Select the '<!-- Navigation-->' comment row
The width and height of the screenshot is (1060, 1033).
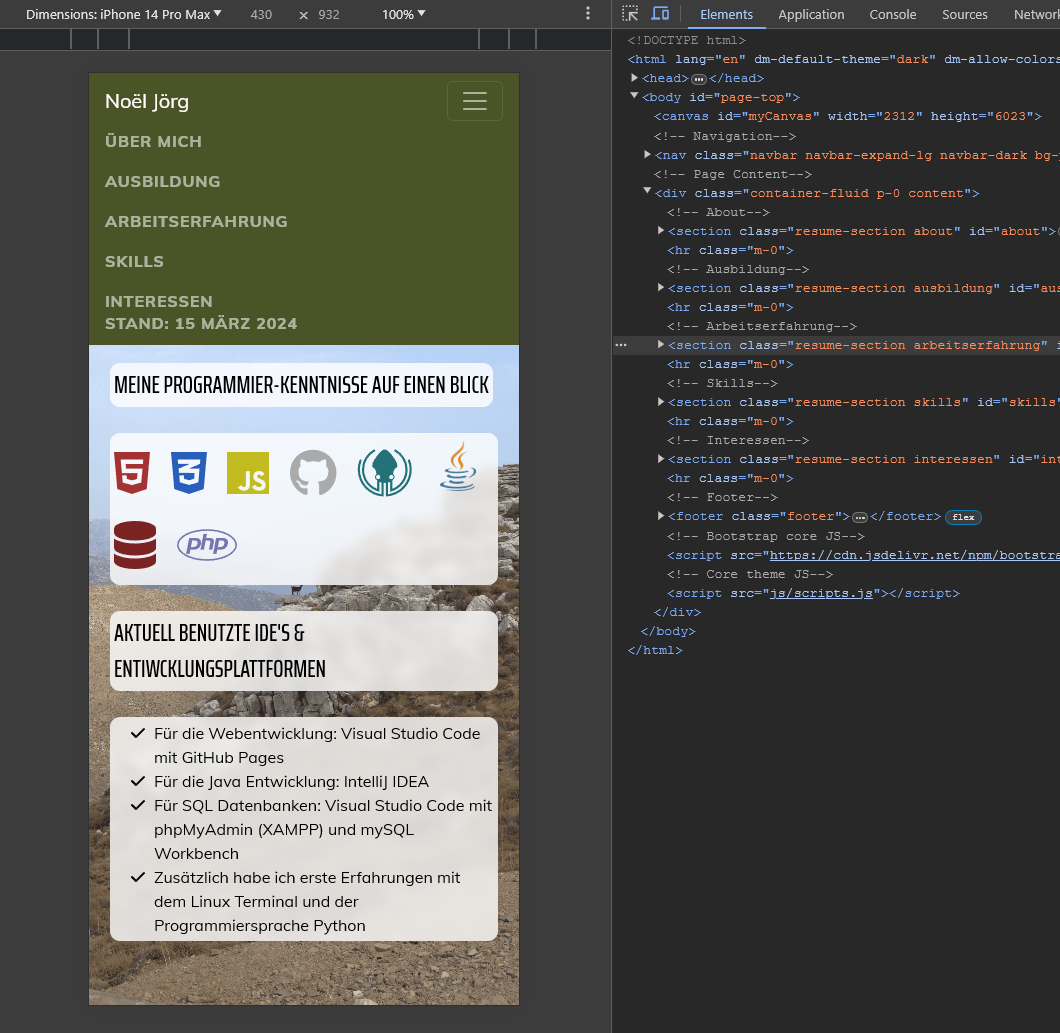(x=725, y=136)
